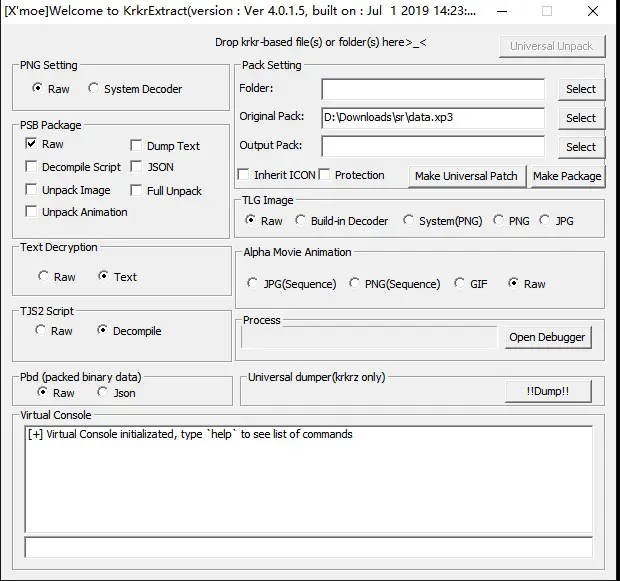Screen dimensions: 620x581
Task: Click the Original Pack path field
Action: (x=433, y=118)
